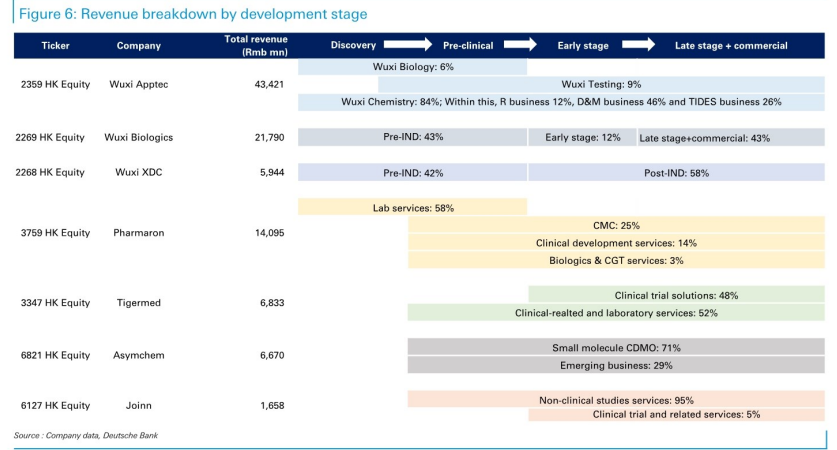The width and height of the screenshot is (837, 450).
Task: Select ticker '6821 HK Equity'
Action: [56, 355]
